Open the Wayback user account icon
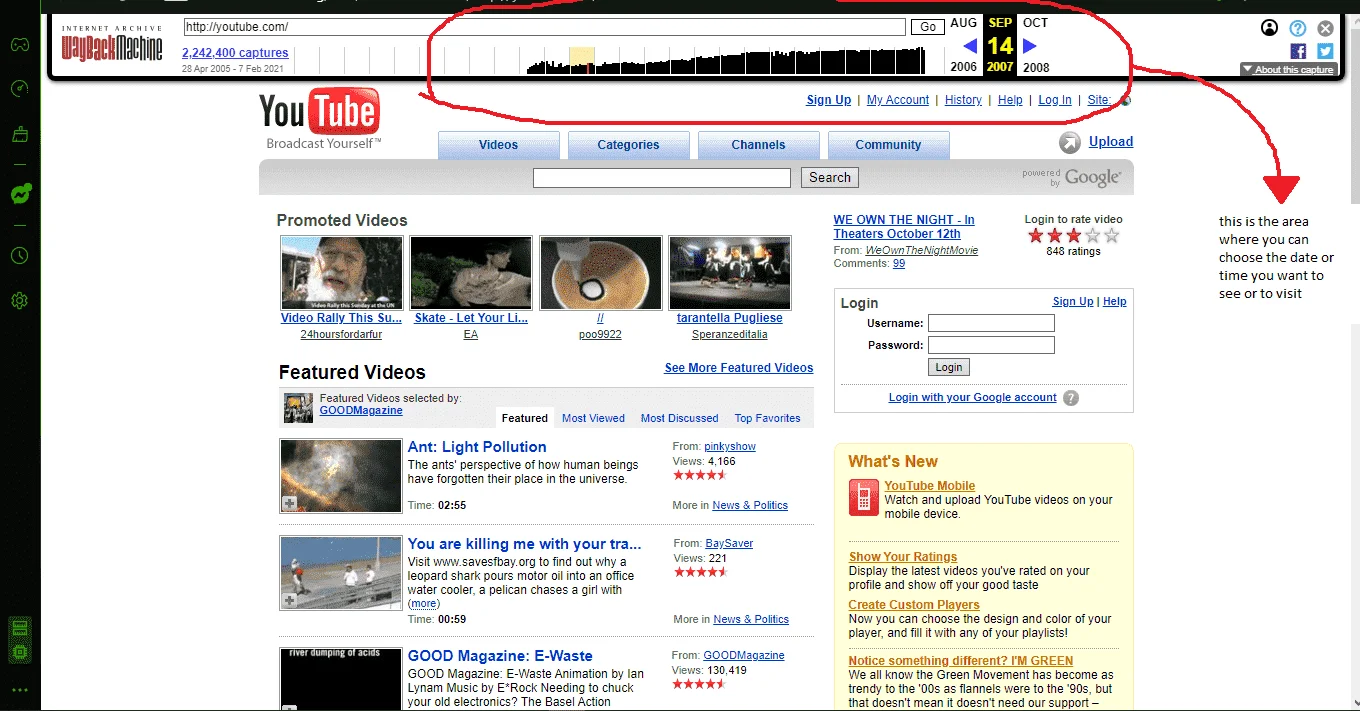The width and height of the screenshot is (1360, 711). click(x=1270, y=28)
